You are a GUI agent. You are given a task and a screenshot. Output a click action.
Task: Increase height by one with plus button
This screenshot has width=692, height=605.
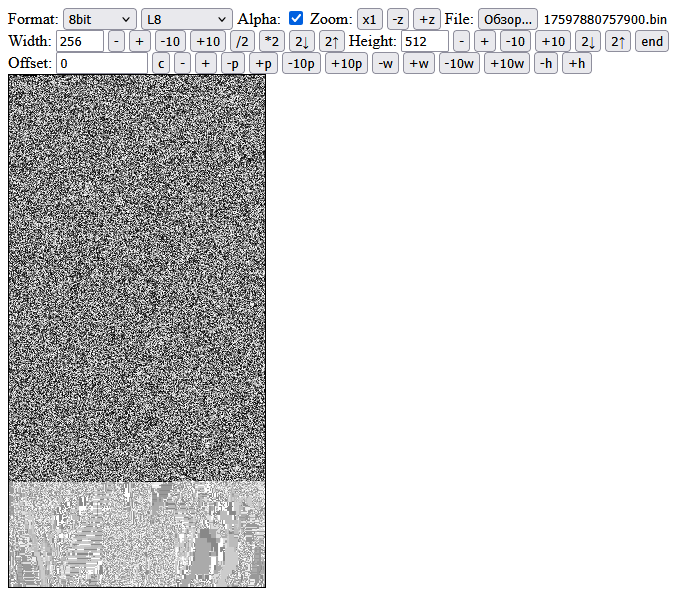tap(485, 41)
